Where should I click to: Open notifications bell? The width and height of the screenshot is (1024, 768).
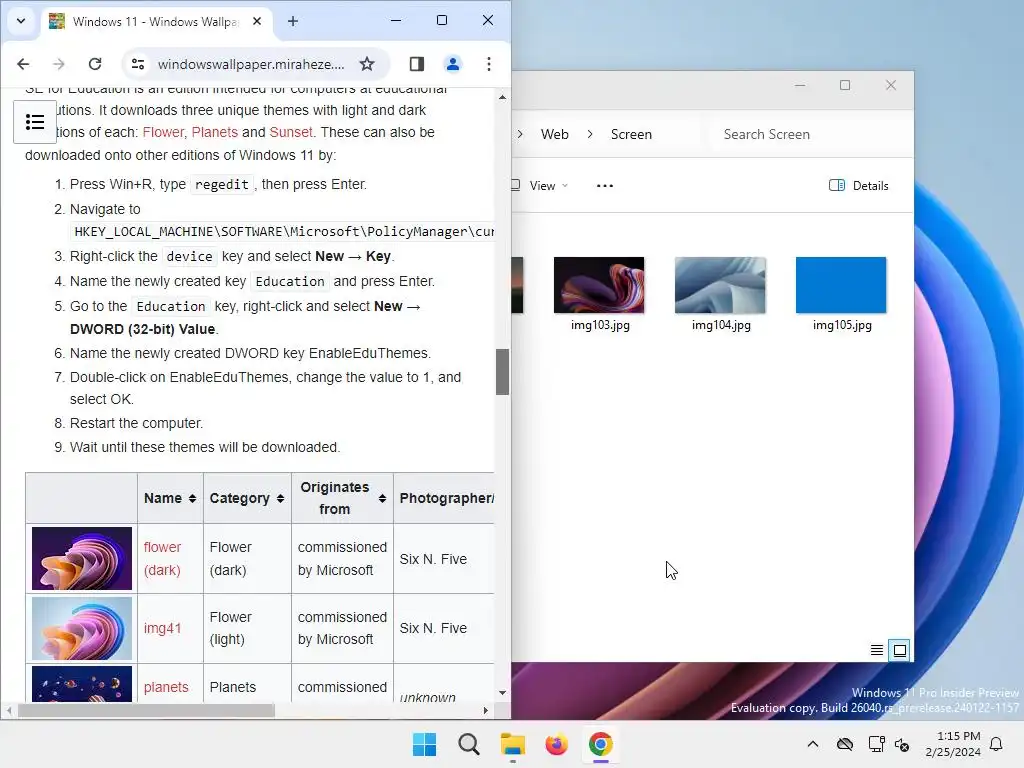pyautogui.click(x=996, y=744)
